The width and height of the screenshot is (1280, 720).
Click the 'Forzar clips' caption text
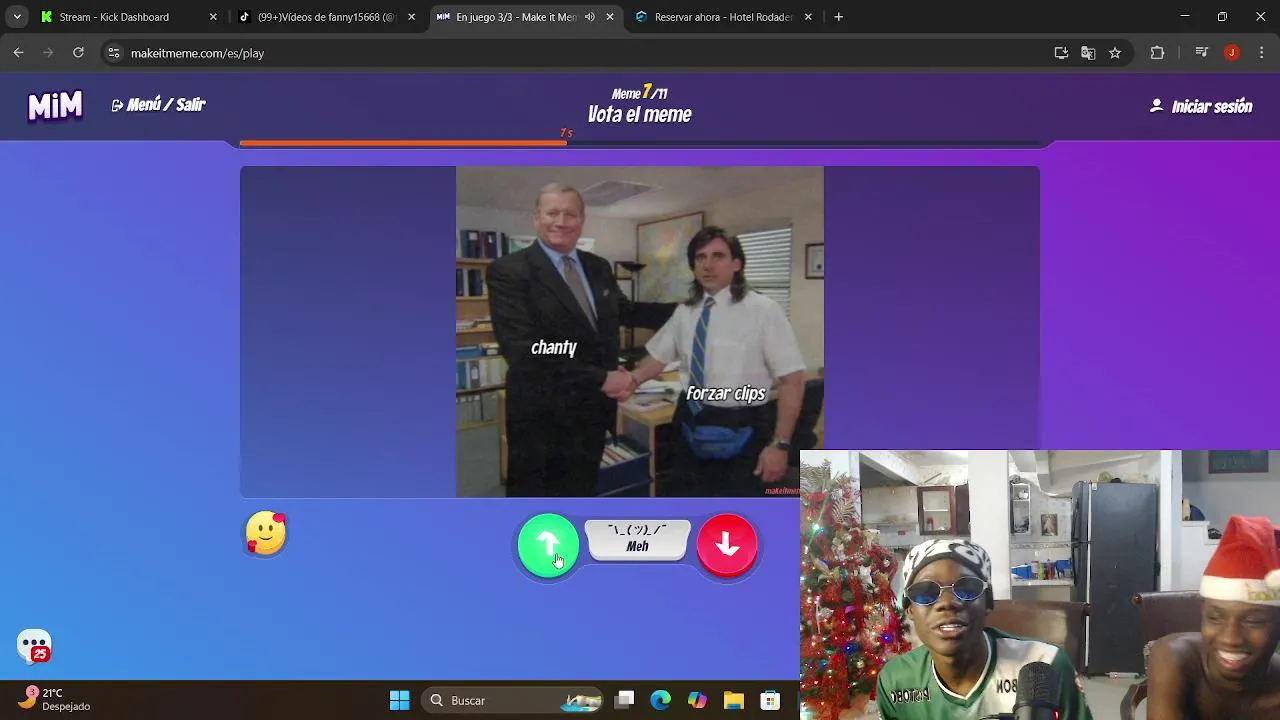726,393
